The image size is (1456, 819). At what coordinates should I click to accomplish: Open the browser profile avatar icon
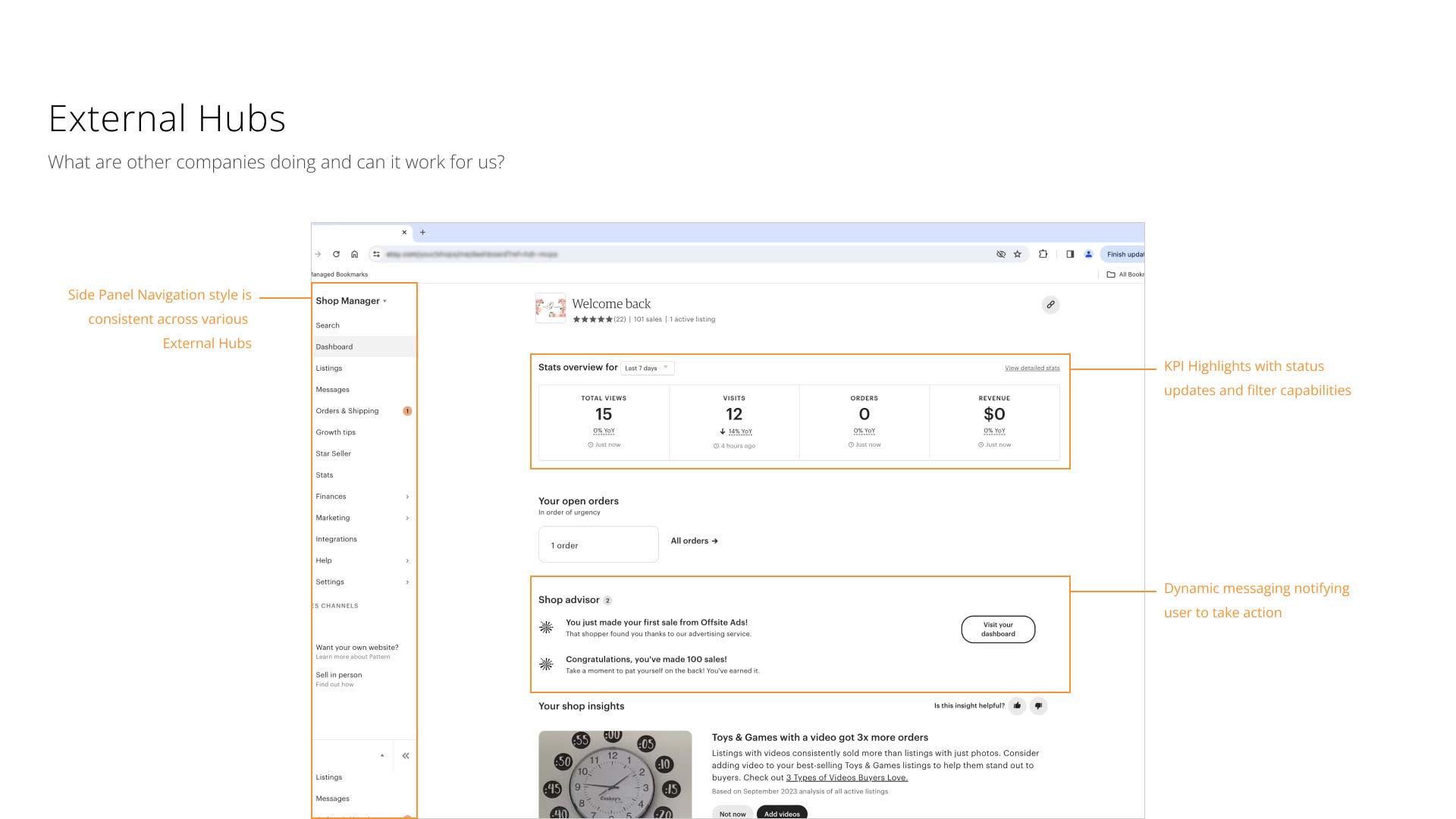(1088, 254)
